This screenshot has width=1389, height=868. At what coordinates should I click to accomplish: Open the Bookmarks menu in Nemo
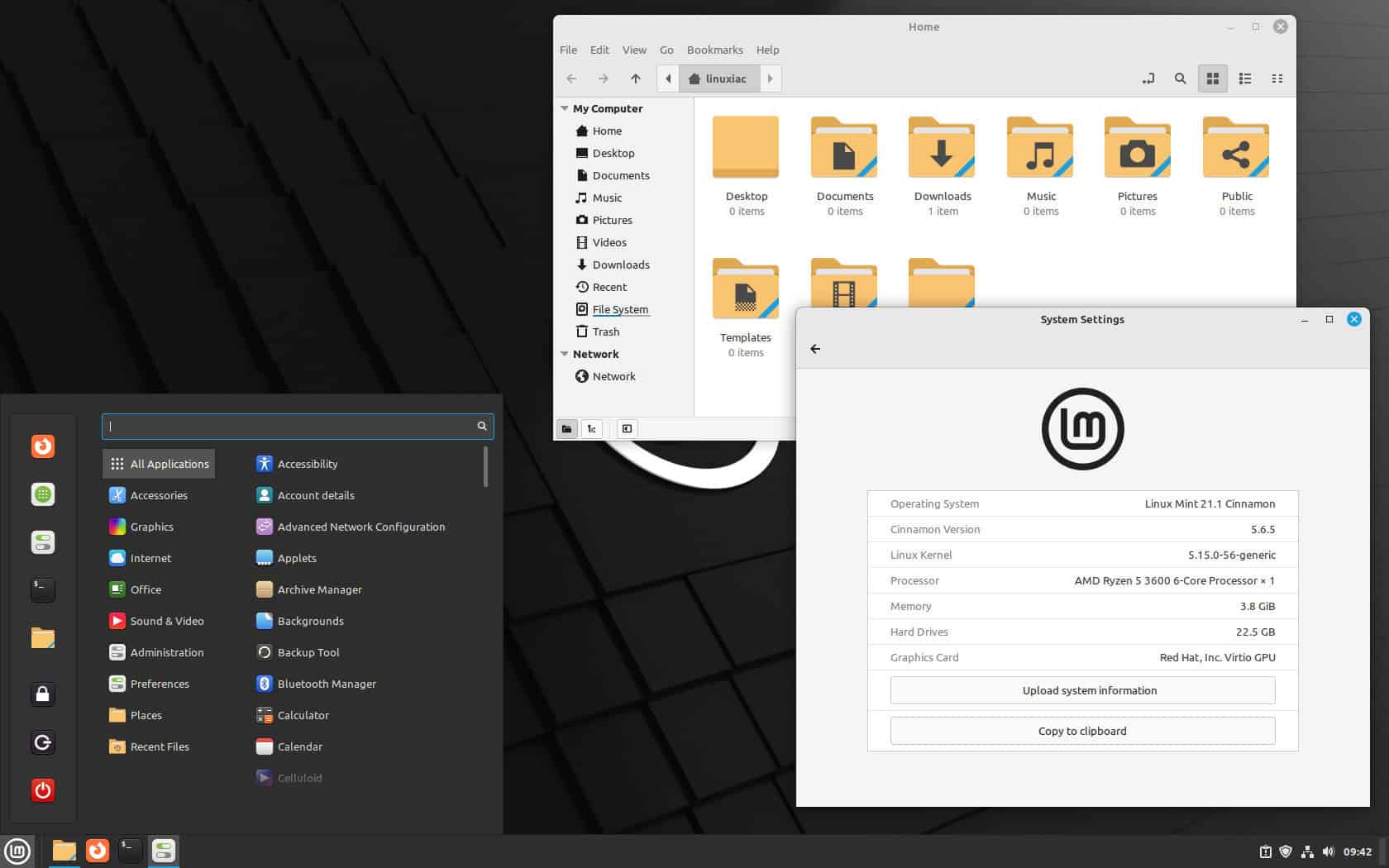pos(714,50)
